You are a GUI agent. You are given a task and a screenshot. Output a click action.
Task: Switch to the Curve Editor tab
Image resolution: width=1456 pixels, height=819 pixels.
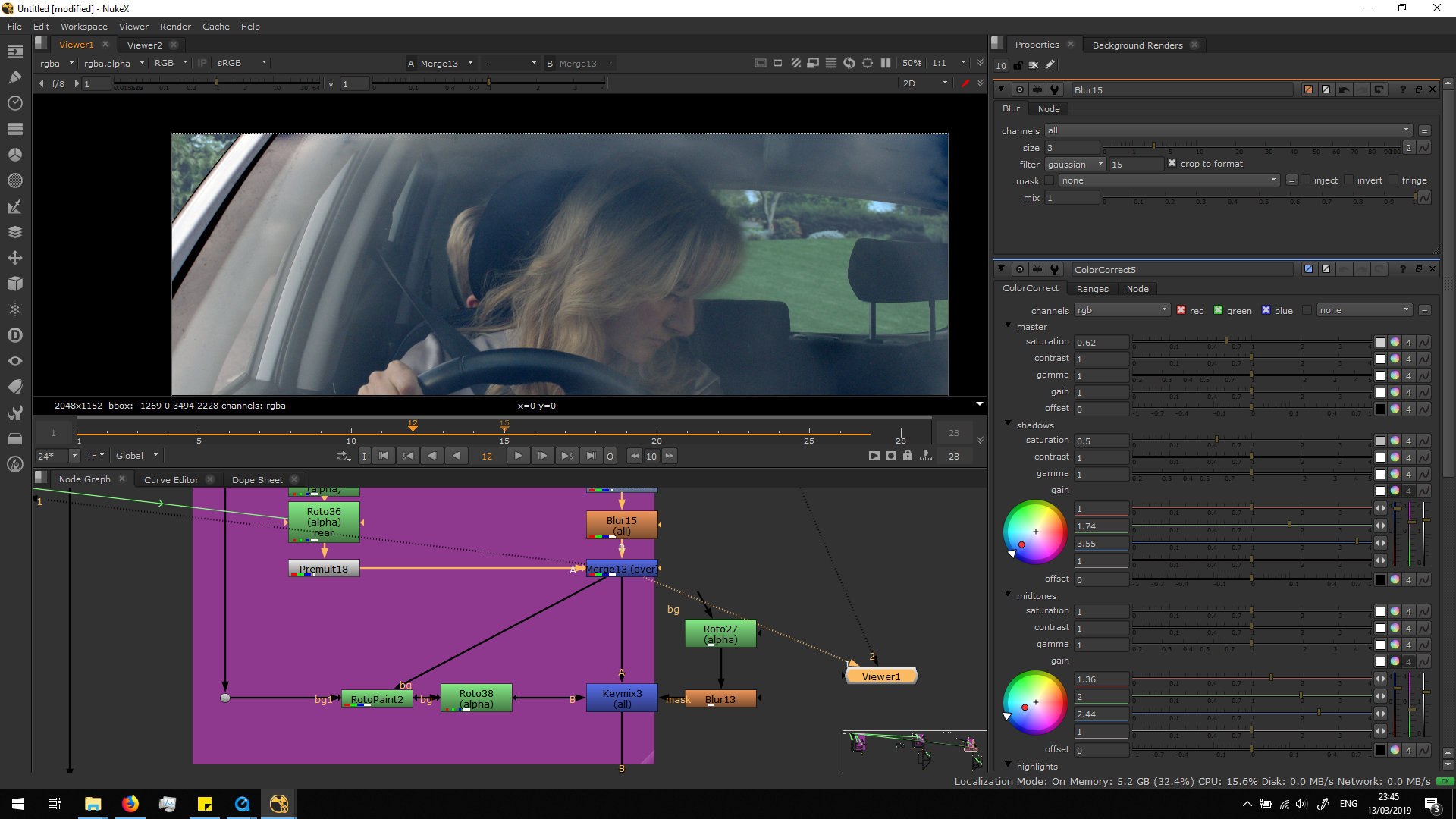pyautogui.click(x=171, y=479)
